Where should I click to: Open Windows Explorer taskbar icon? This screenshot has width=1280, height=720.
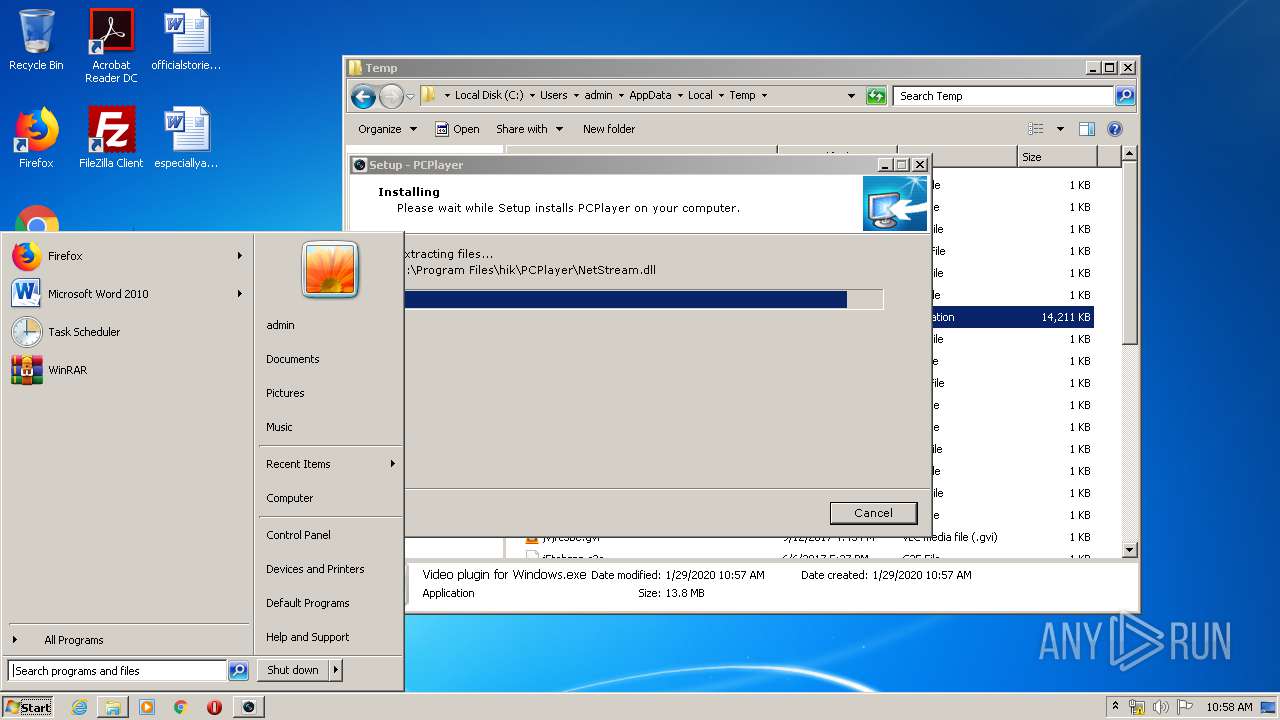tap(113, 707)
